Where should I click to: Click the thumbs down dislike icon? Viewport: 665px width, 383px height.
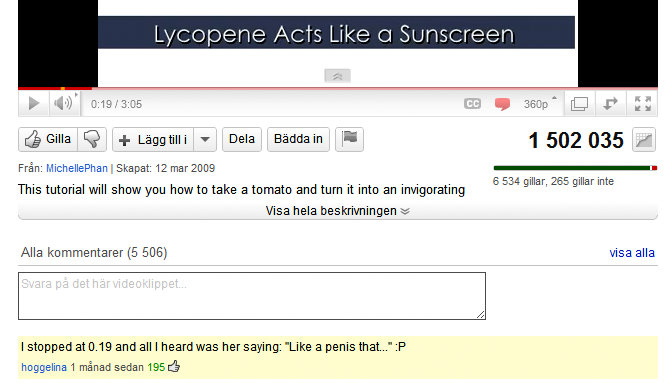92,139
